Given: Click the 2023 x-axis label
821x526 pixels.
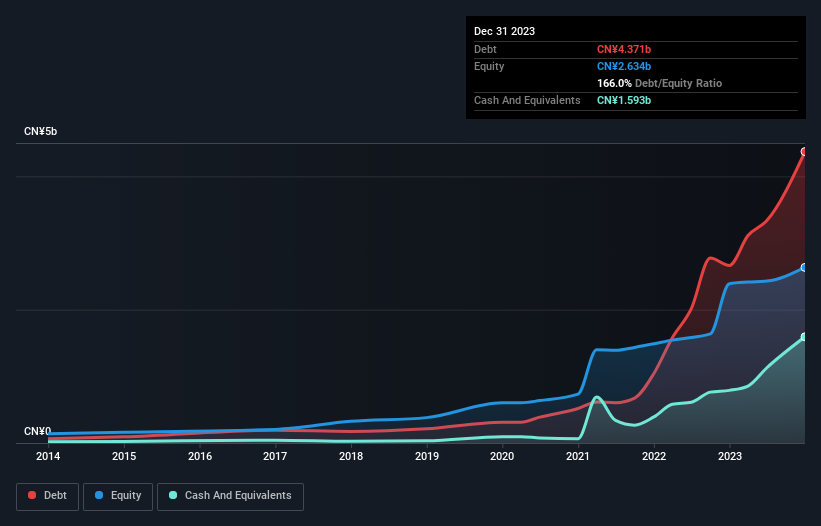Looking at the screenshot, I should [x=730, y=456].
